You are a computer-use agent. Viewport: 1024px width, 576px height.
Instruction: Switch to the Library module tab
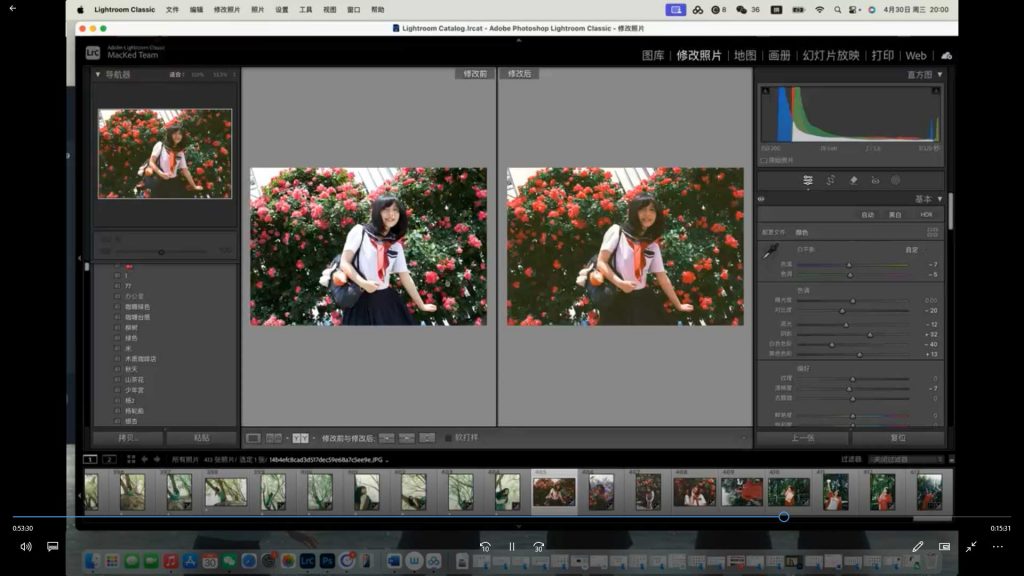point(653,56)
